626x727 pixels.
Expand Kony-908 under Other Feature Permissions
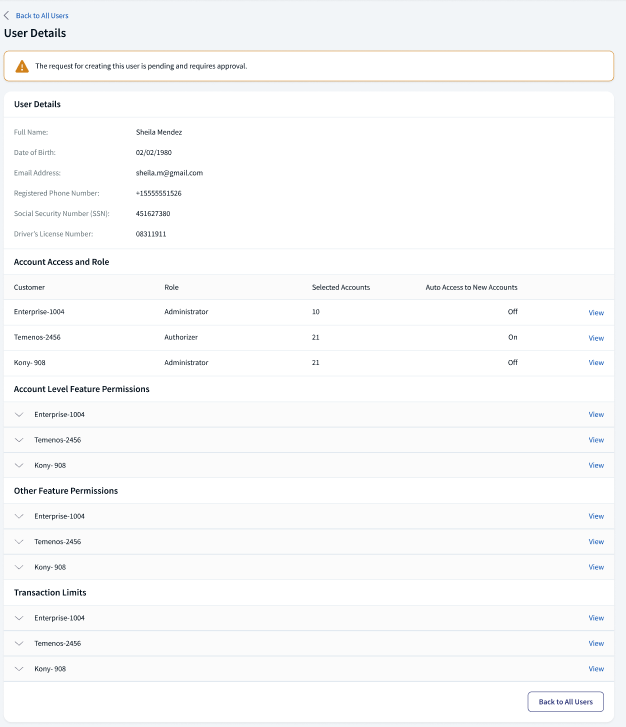19,567
